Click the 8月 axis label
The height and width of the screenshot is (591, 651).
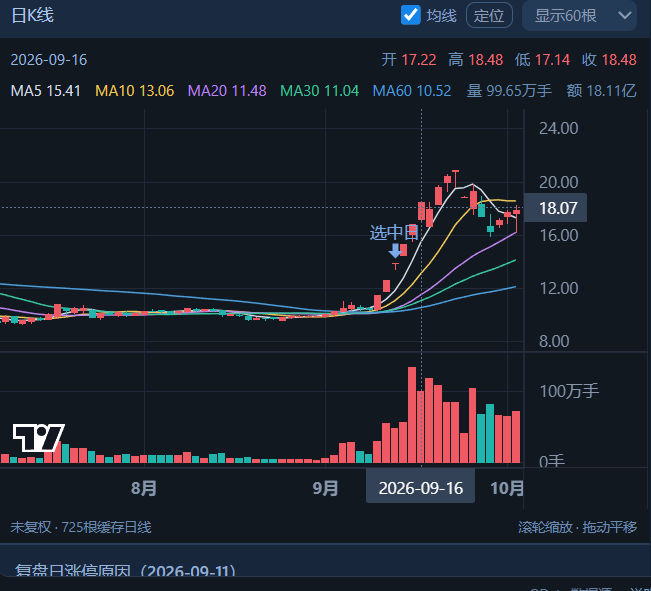click(144, 488)
